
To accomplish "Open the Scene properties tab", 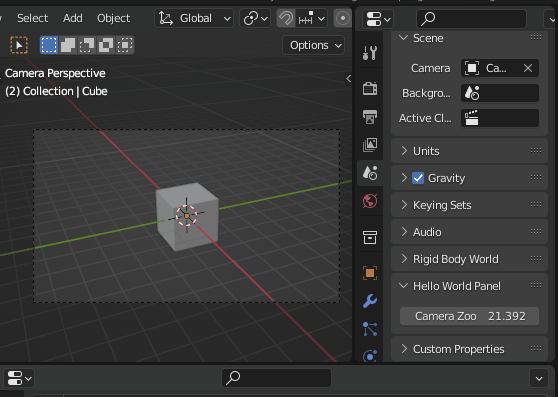I will 370,173.
